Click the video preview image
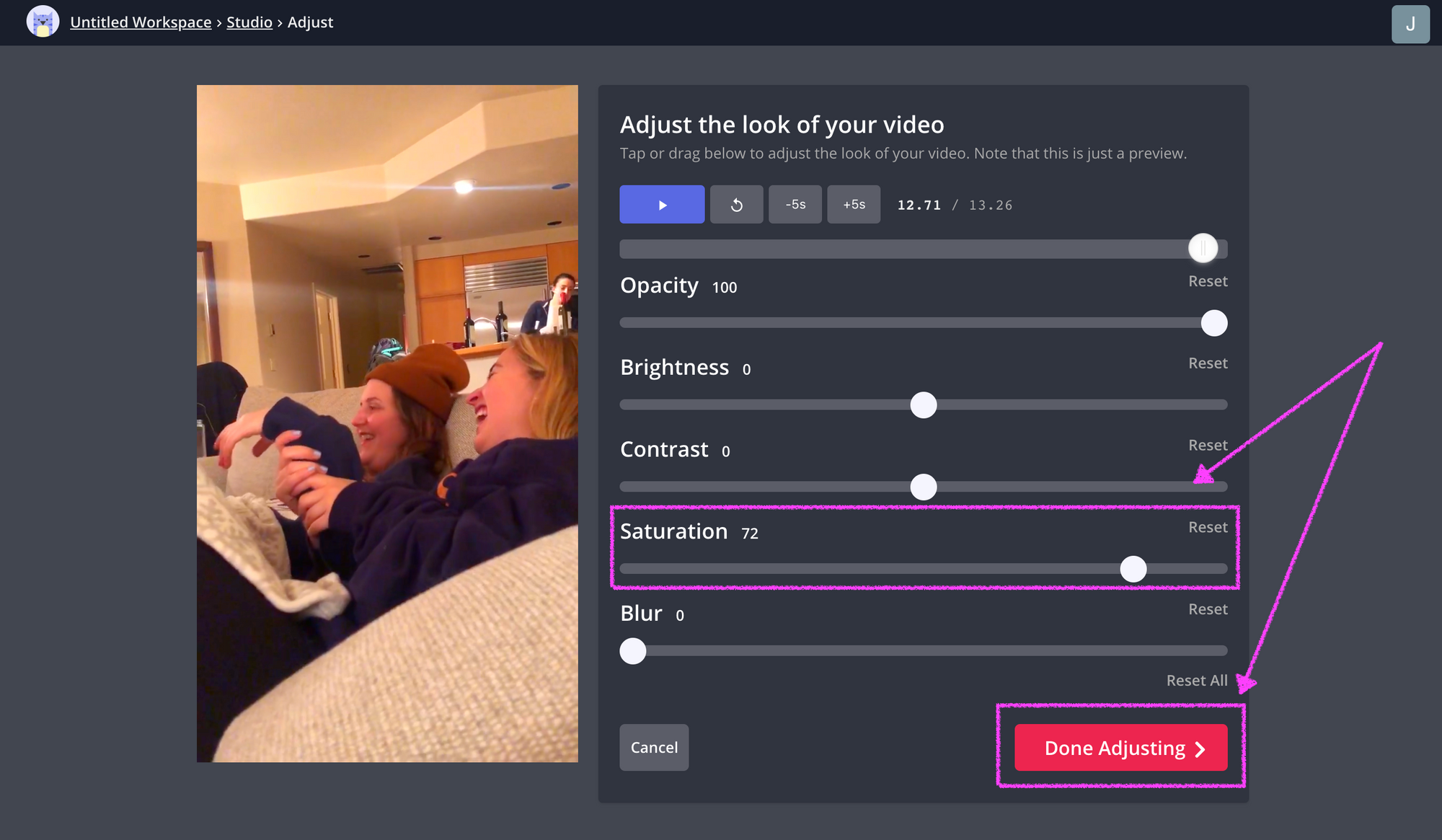The image size is (1442, 840). coord(387,423)
